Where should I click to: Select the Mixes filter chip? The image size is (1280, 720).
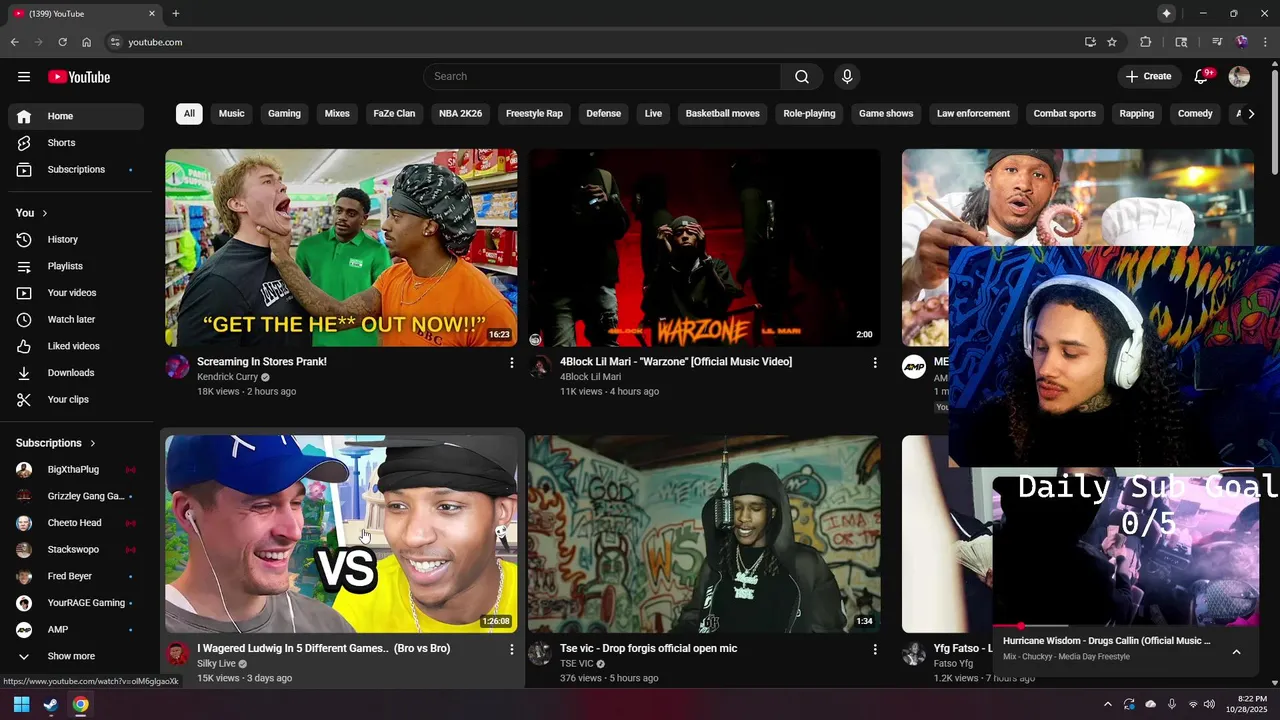(x=337, y=114)
